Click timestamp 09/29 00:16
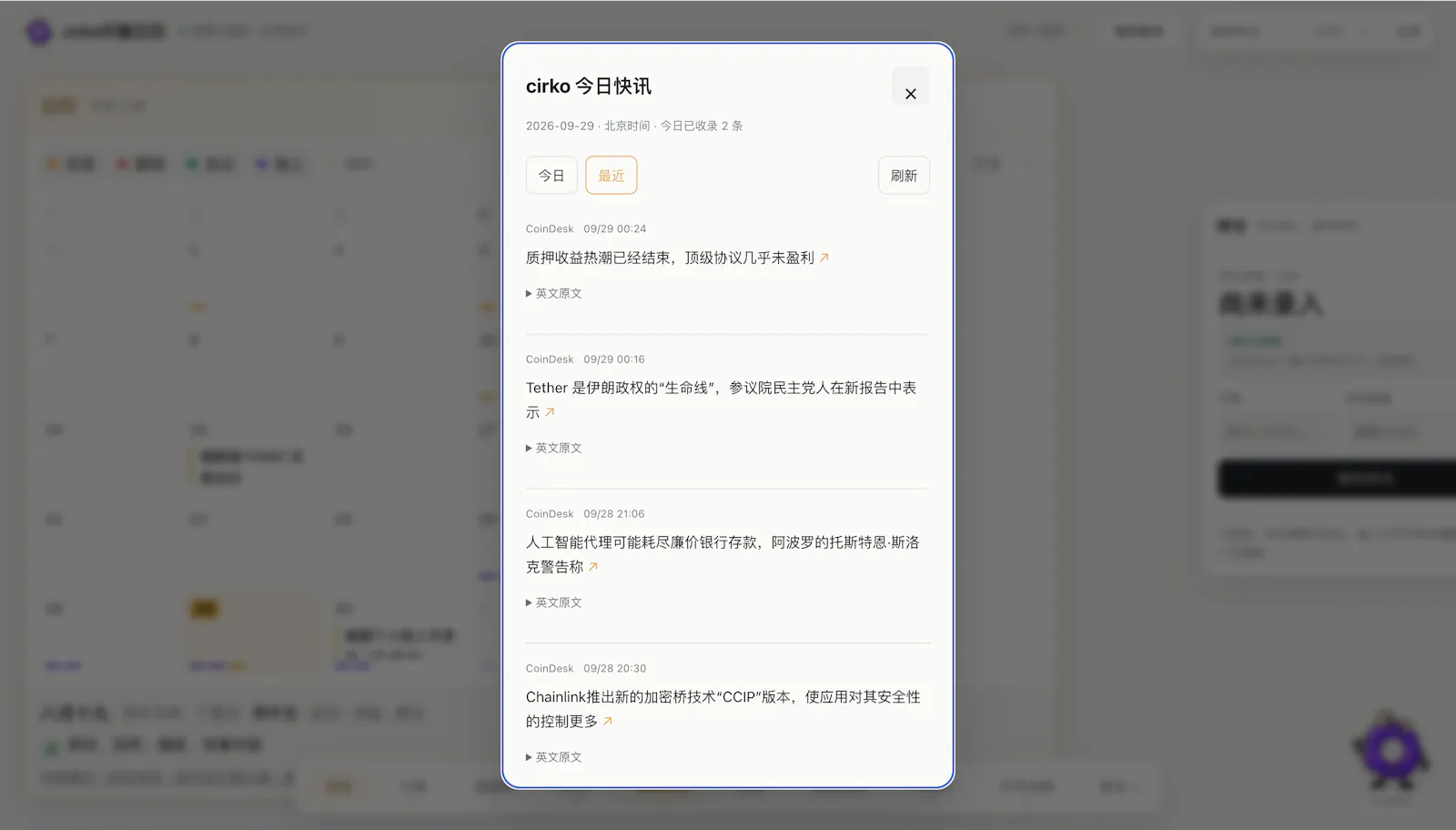The image size is (1456, 830). point(614,359)
